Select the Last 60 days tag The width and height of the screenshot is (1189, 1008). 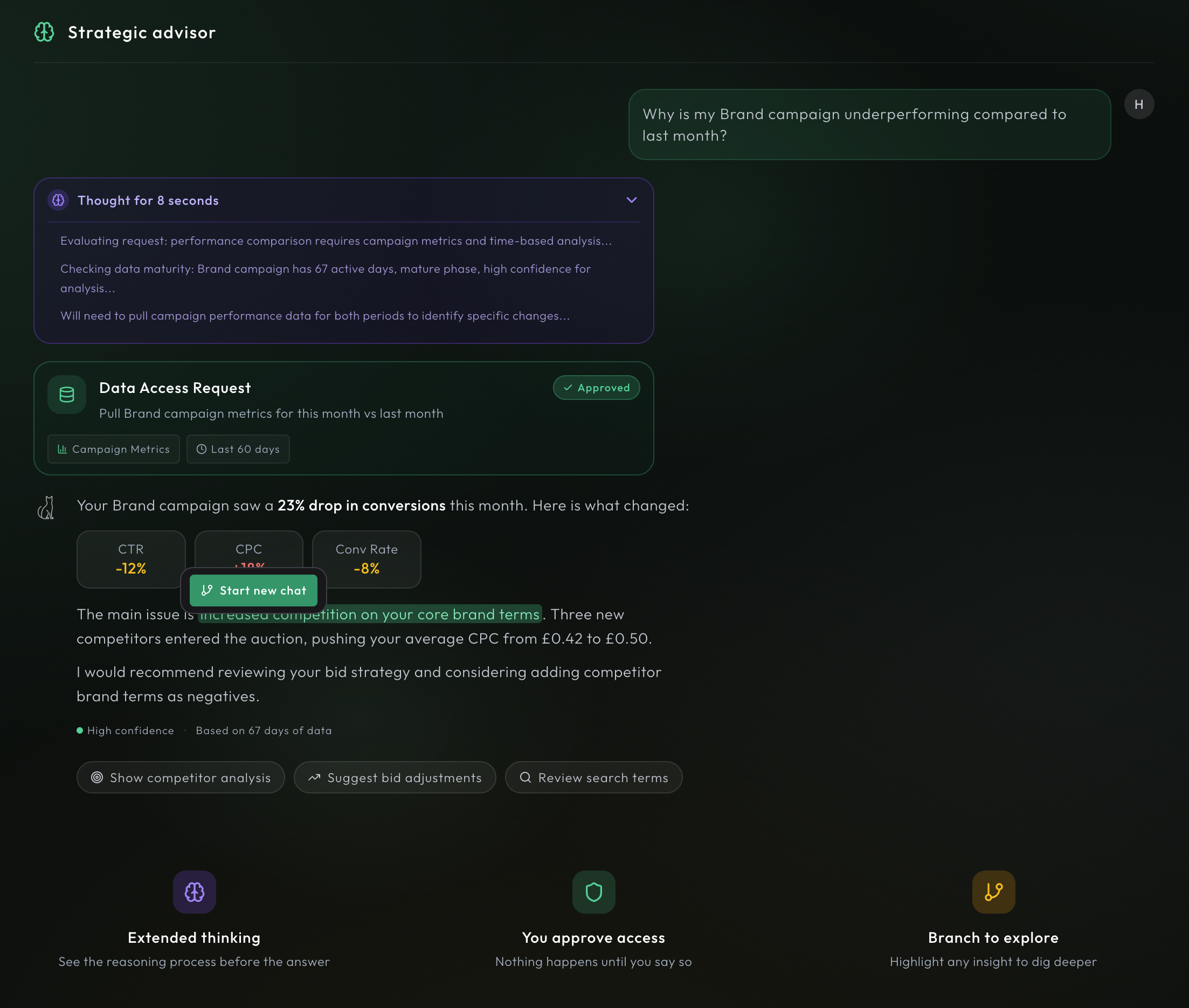pyautogui.click(x=238, y=449)
